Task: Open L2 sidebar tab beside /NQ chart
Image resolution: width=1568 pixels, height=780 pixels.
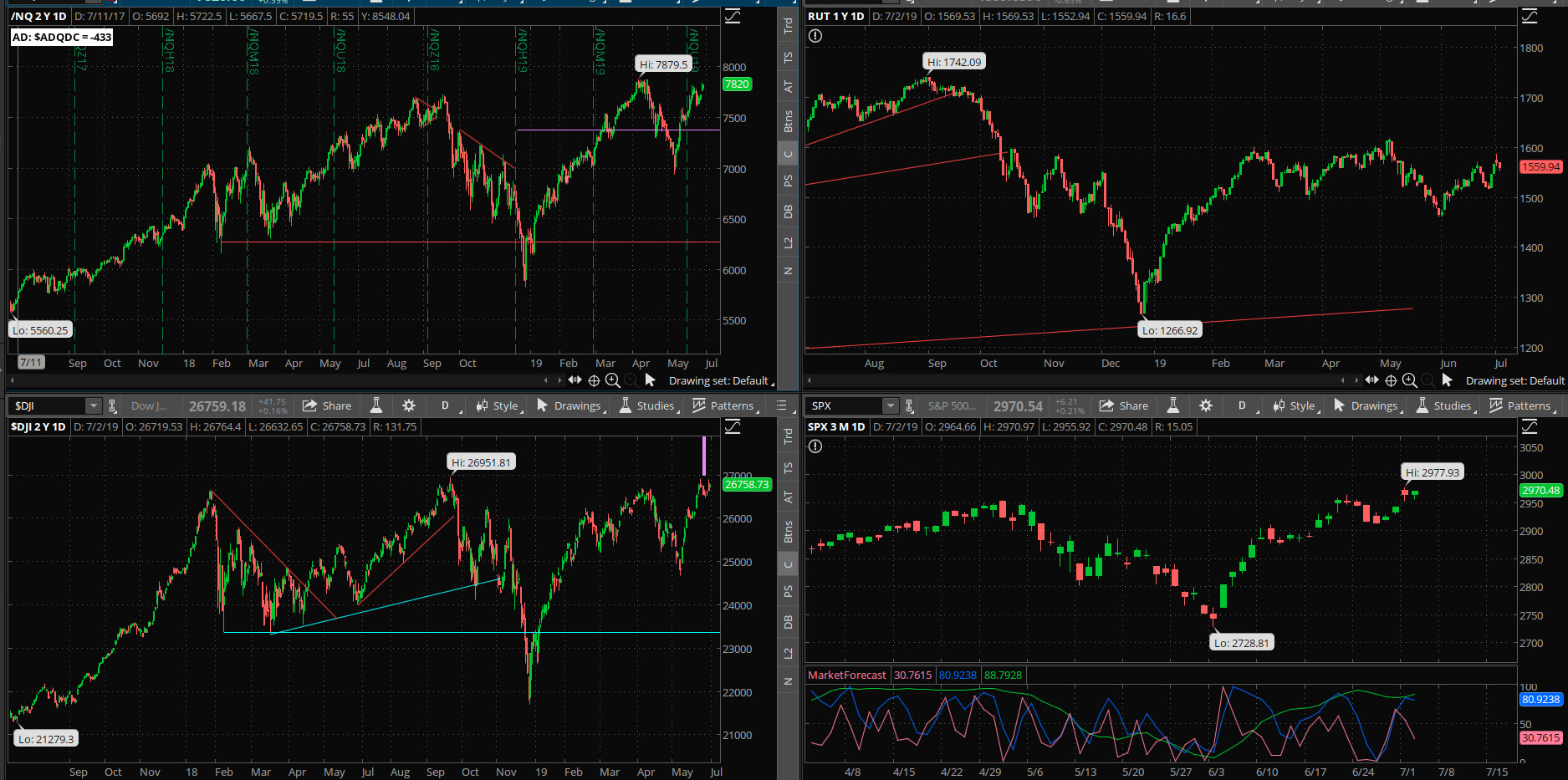Action: pos(788,242)
